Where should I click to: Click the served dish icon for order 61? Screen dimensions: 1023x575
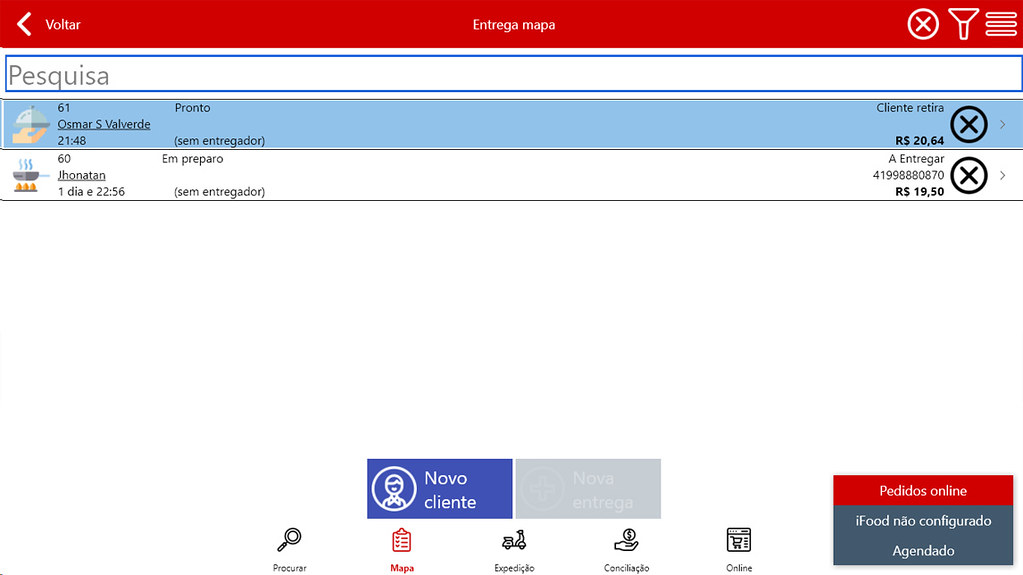point(29,125)
